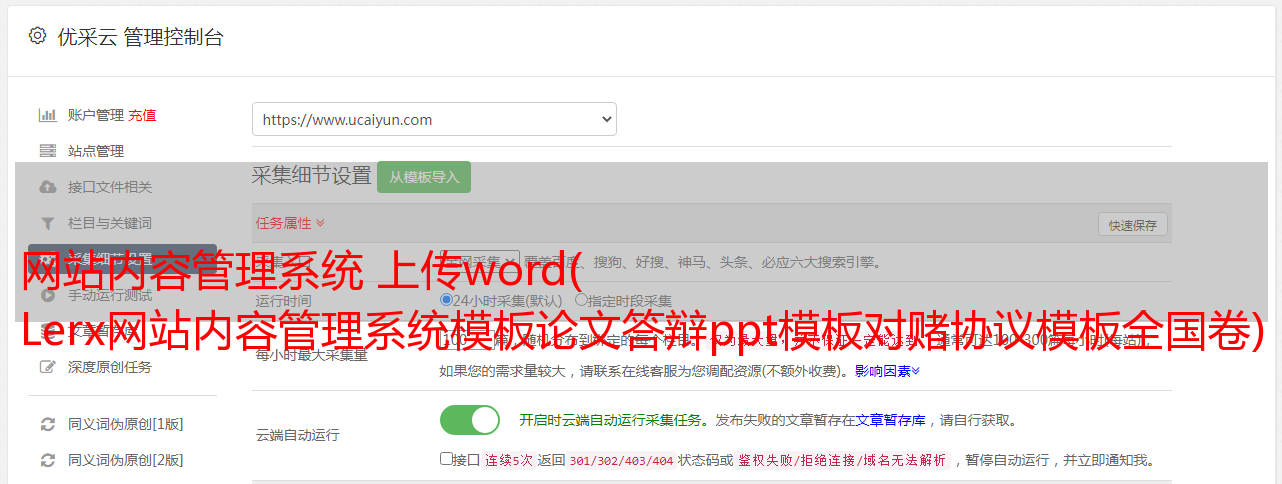Click the 连续5次 highlighted text
The width and height of the screenshot is (1282, 484).
[x=509, y=461]
